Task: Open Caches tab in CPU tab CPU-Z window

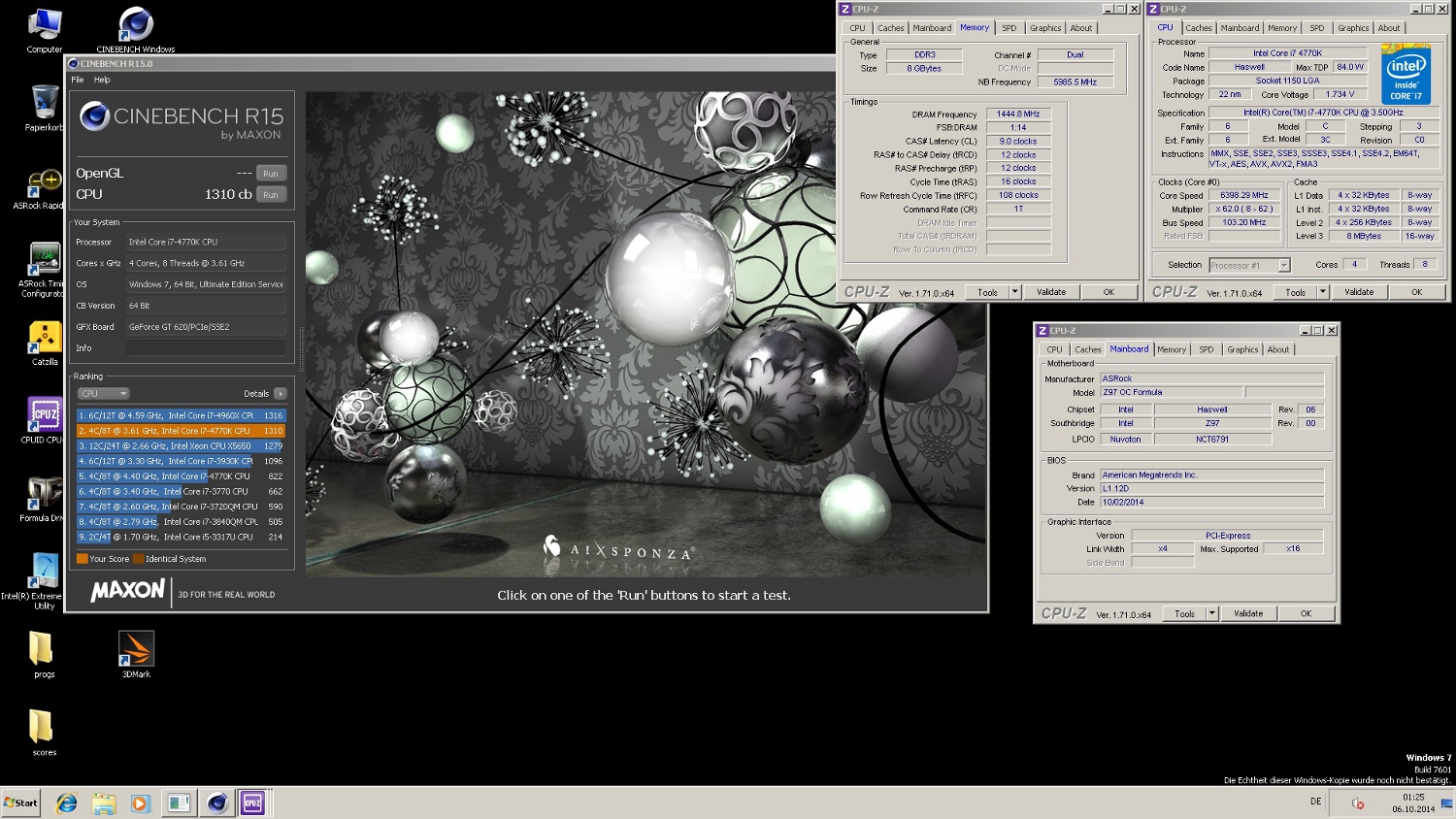Action: click(1199, 28)
